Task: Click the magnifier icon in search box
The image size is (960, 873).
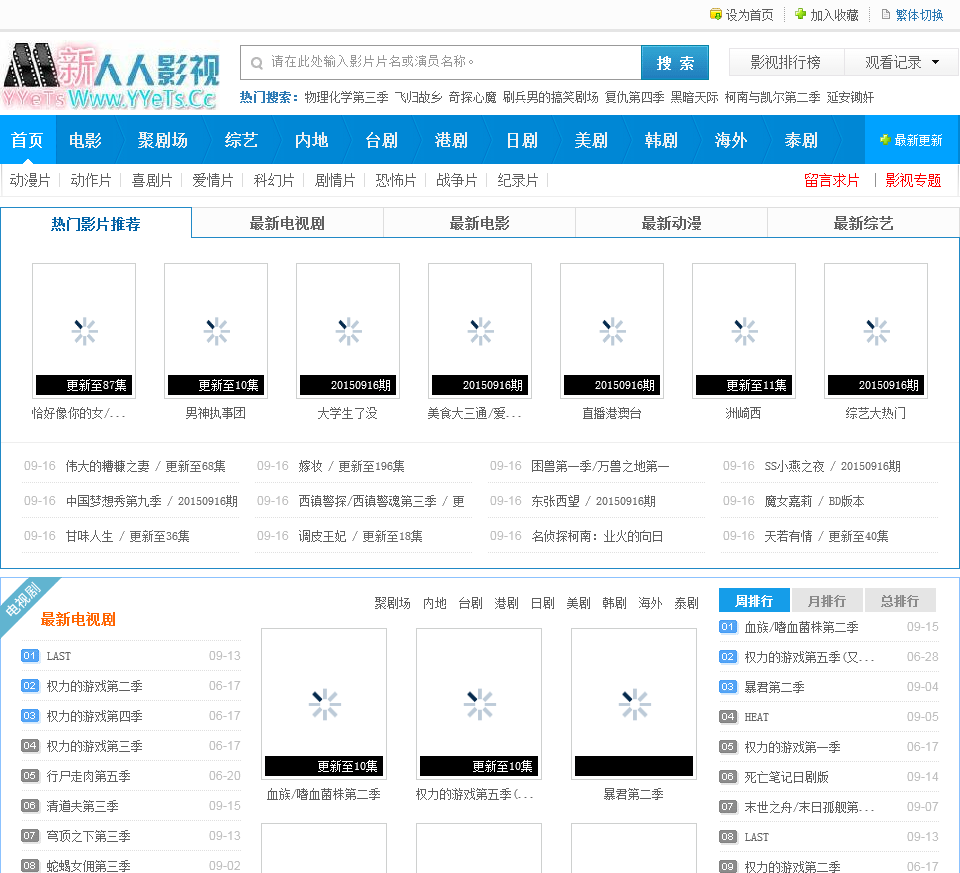Action: tap(257, 62)
